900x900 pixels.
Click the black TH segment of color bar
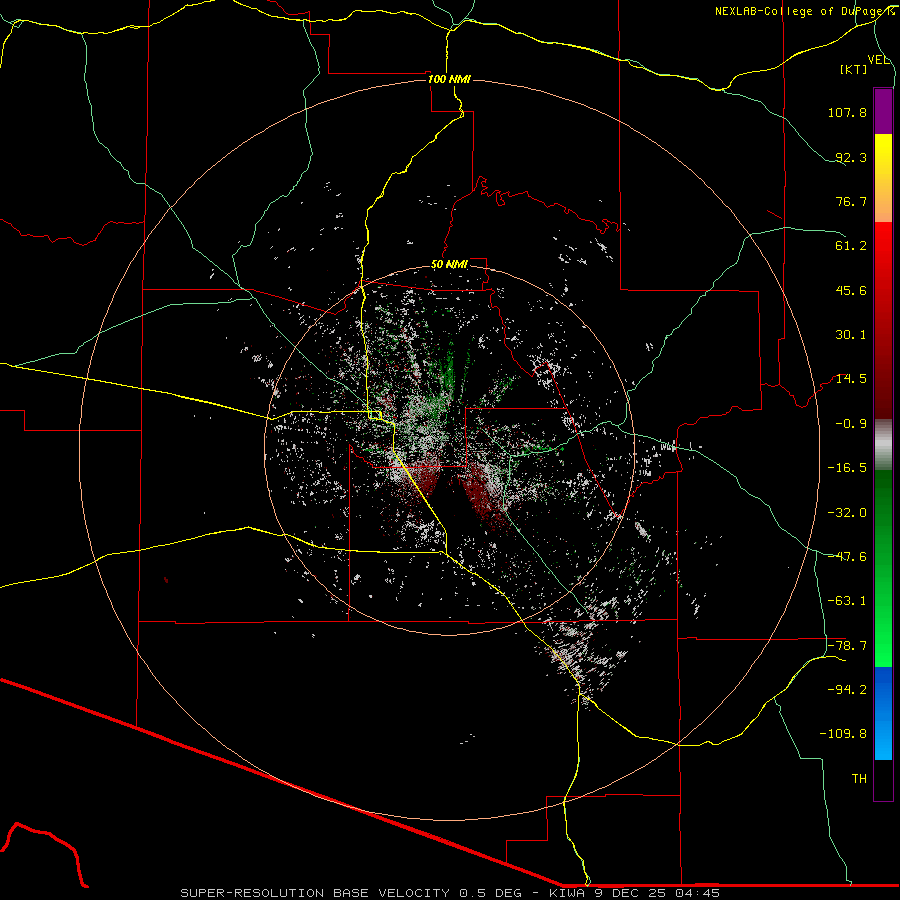pos(883,779)
